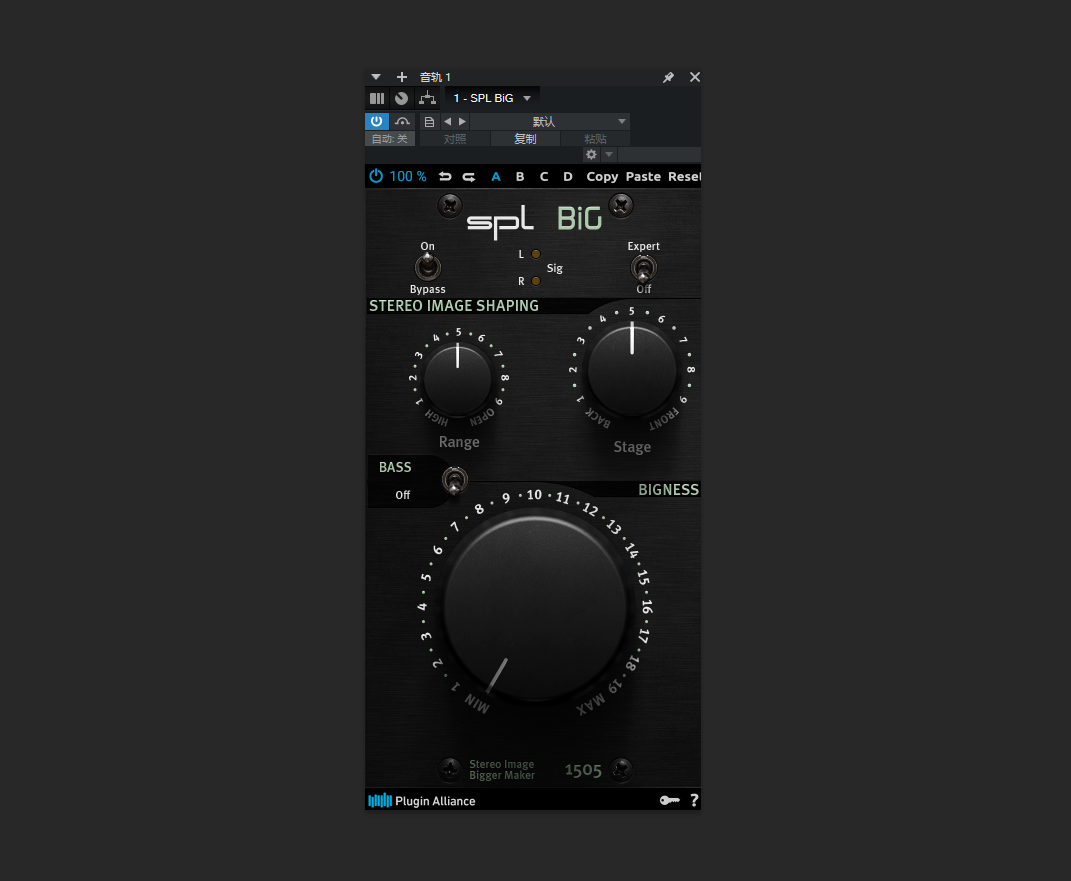The image size is (1071, 881).
Task: Toggle the host bypass arc icon
Action: 402,122
